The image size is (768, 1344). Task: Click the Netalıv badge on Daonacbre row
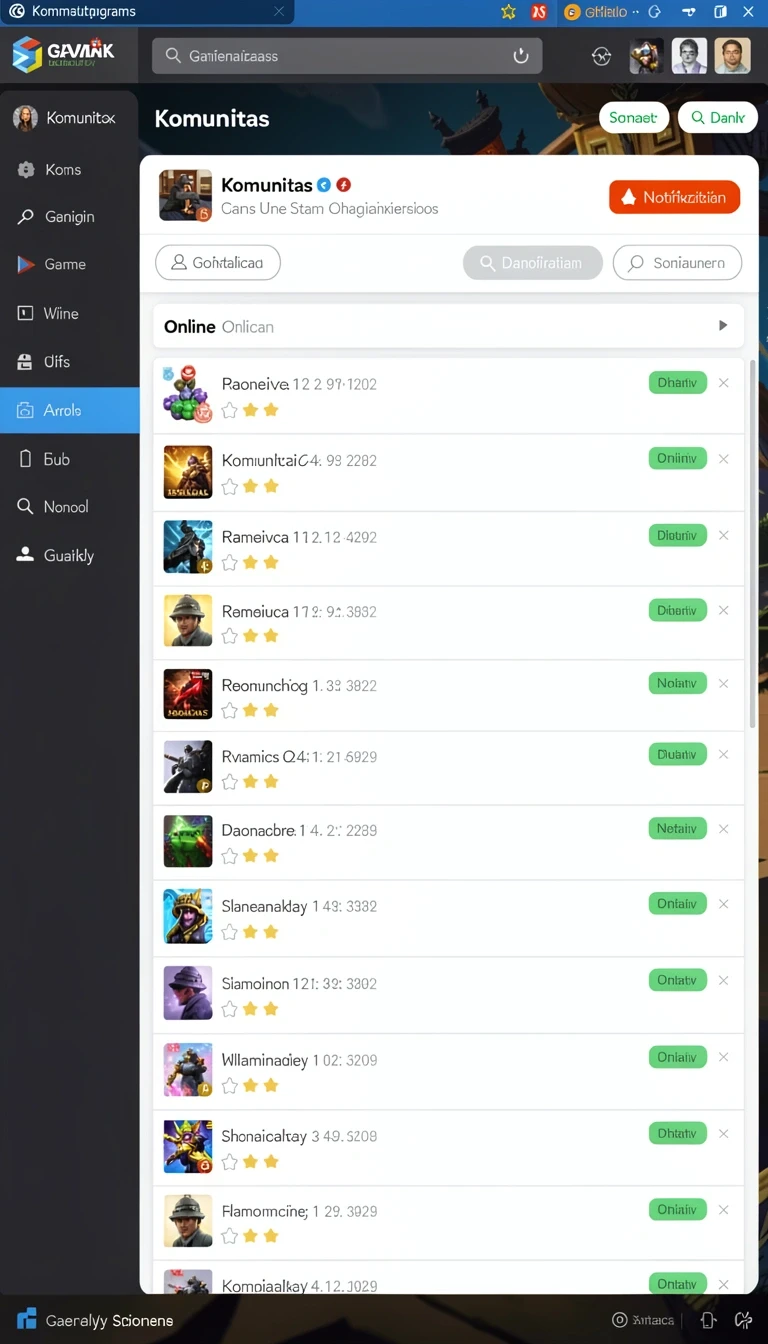coord(677,828)
